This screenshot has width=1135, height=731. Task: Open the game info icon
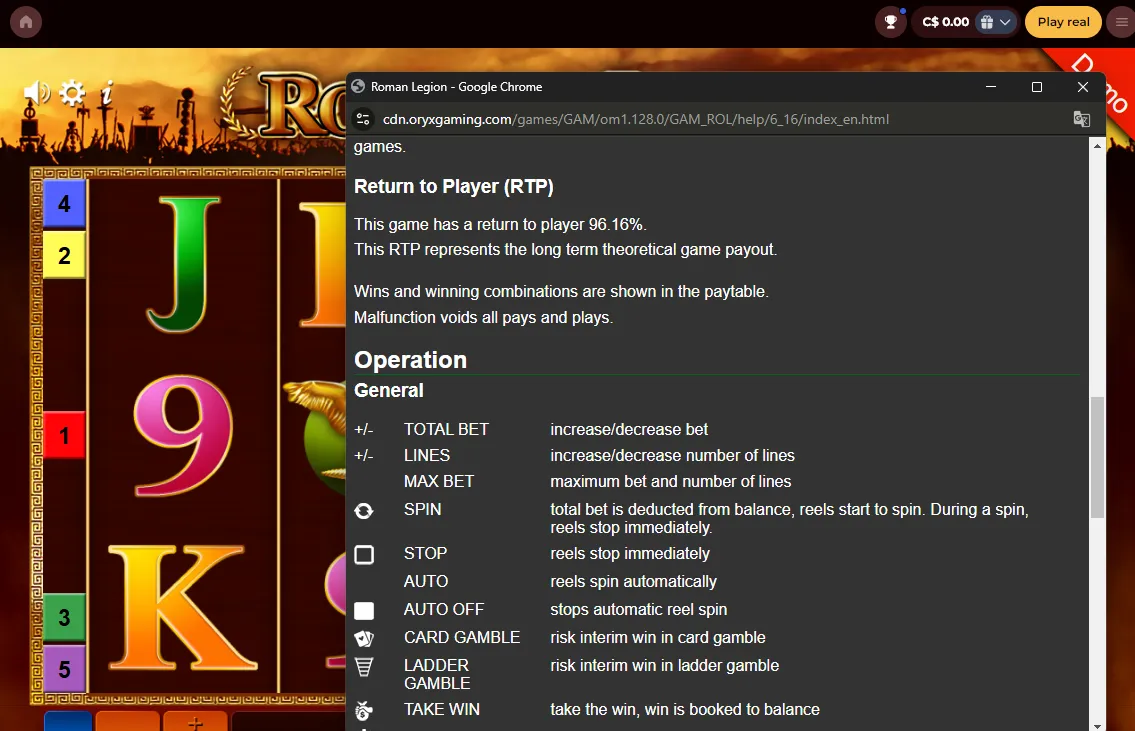point(107,93)
